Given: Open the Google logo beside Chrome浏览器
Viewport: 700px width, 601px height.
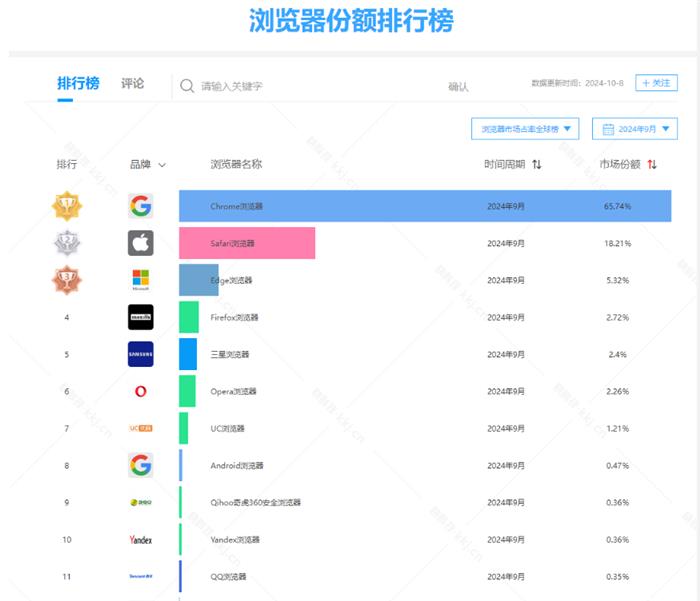Looking at the screenshot, I should pyautogui.click(x=141, y=206).
